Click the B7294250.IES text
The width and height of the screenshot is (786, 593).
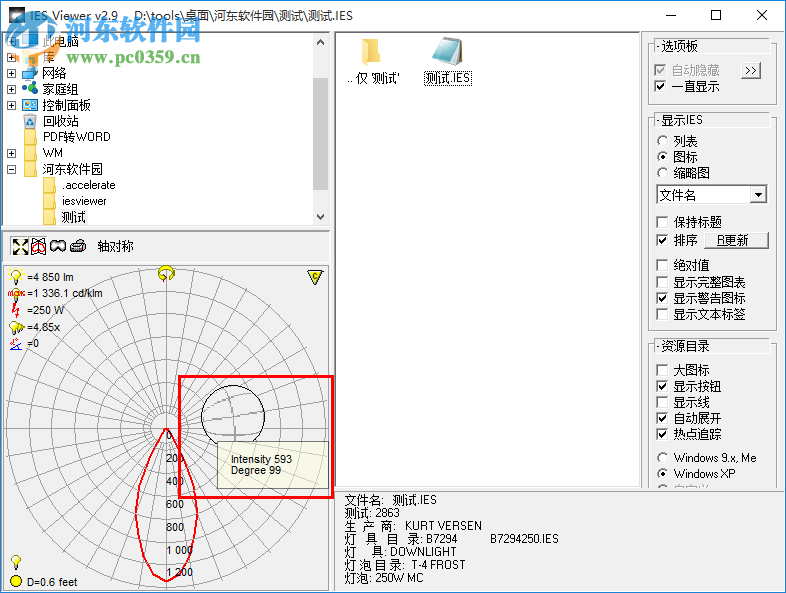(524, 539)
